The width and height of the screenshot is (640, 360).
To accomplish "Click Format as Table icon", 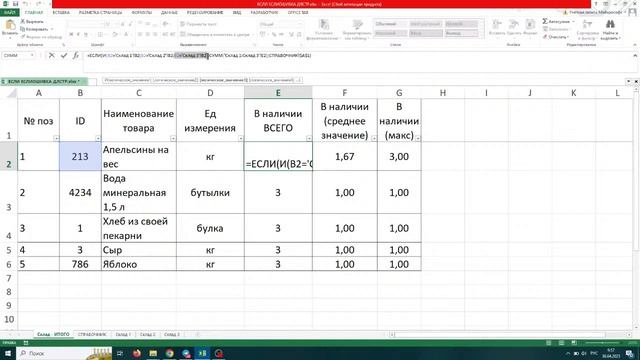I will coord(357,24).
